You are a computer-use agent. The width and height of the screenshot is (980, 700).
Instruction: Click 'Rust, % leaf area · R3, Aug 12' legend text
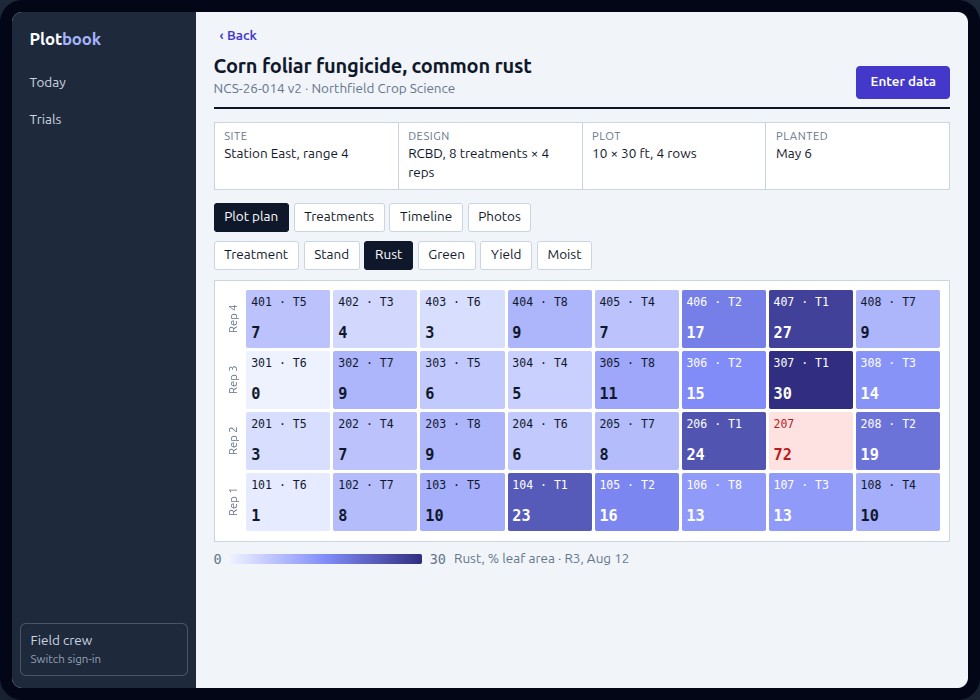coord(541,559)
